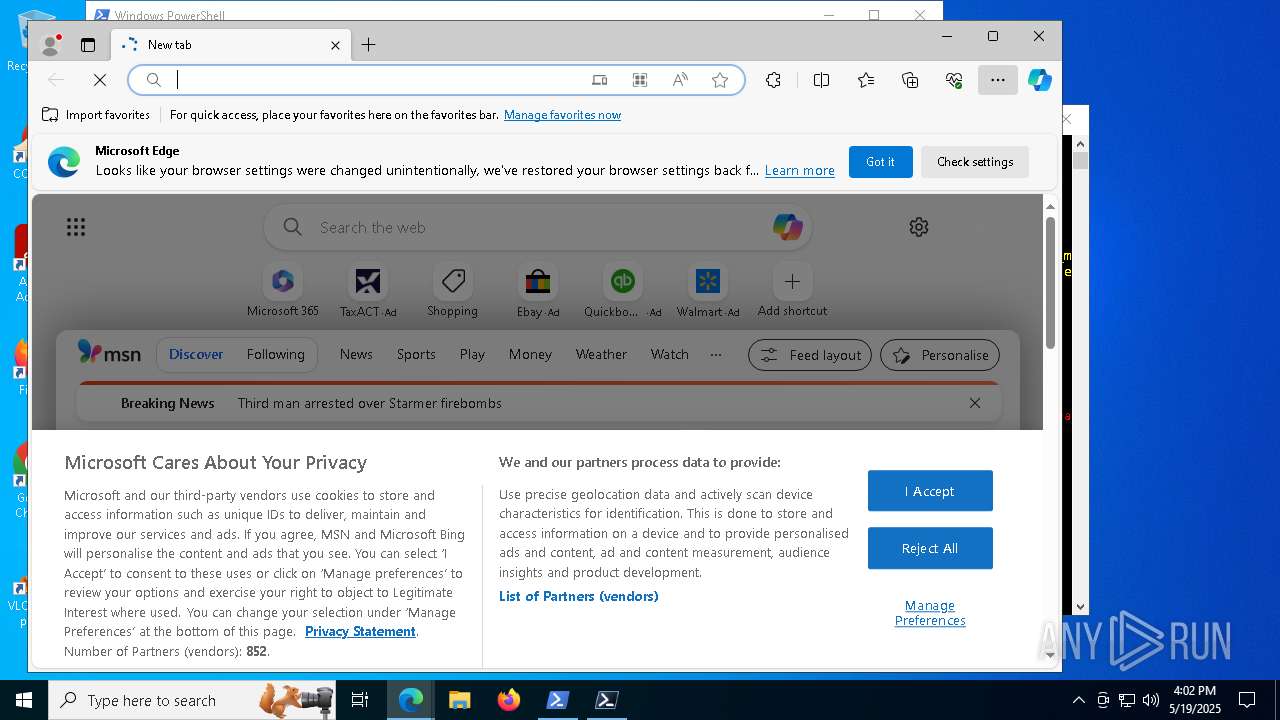Click Copilot icon in search box
1280x720 pixels.
(788, 227)
